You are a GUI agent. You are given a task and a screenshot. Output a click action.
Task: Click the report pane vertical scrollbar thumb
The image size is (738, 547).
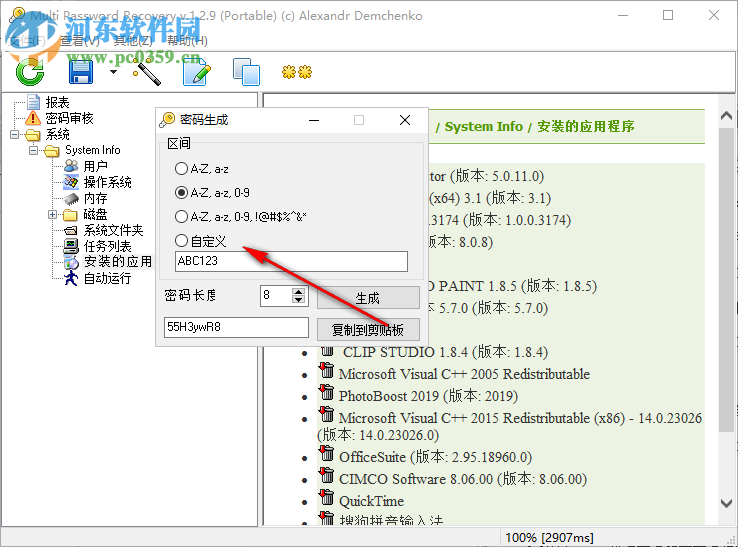click(x=726, y=279)
